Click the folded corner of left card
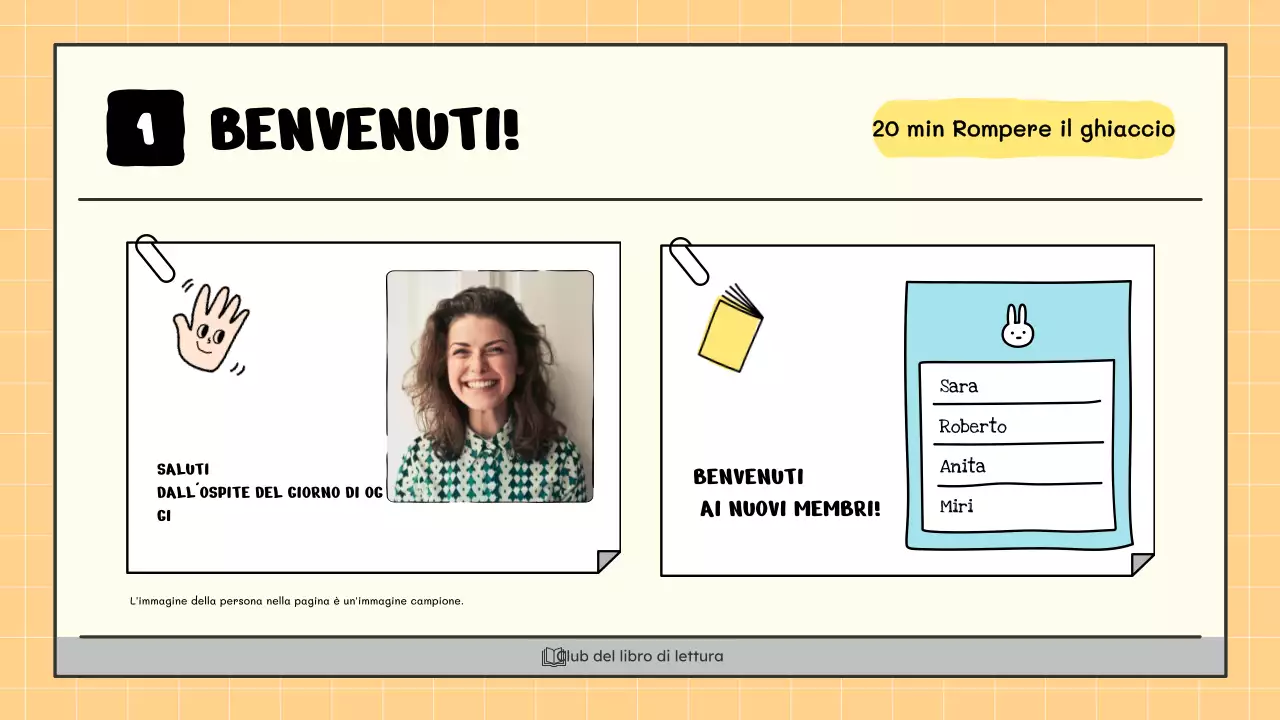Screen dimensions: 1280x720 coord(608,561)
